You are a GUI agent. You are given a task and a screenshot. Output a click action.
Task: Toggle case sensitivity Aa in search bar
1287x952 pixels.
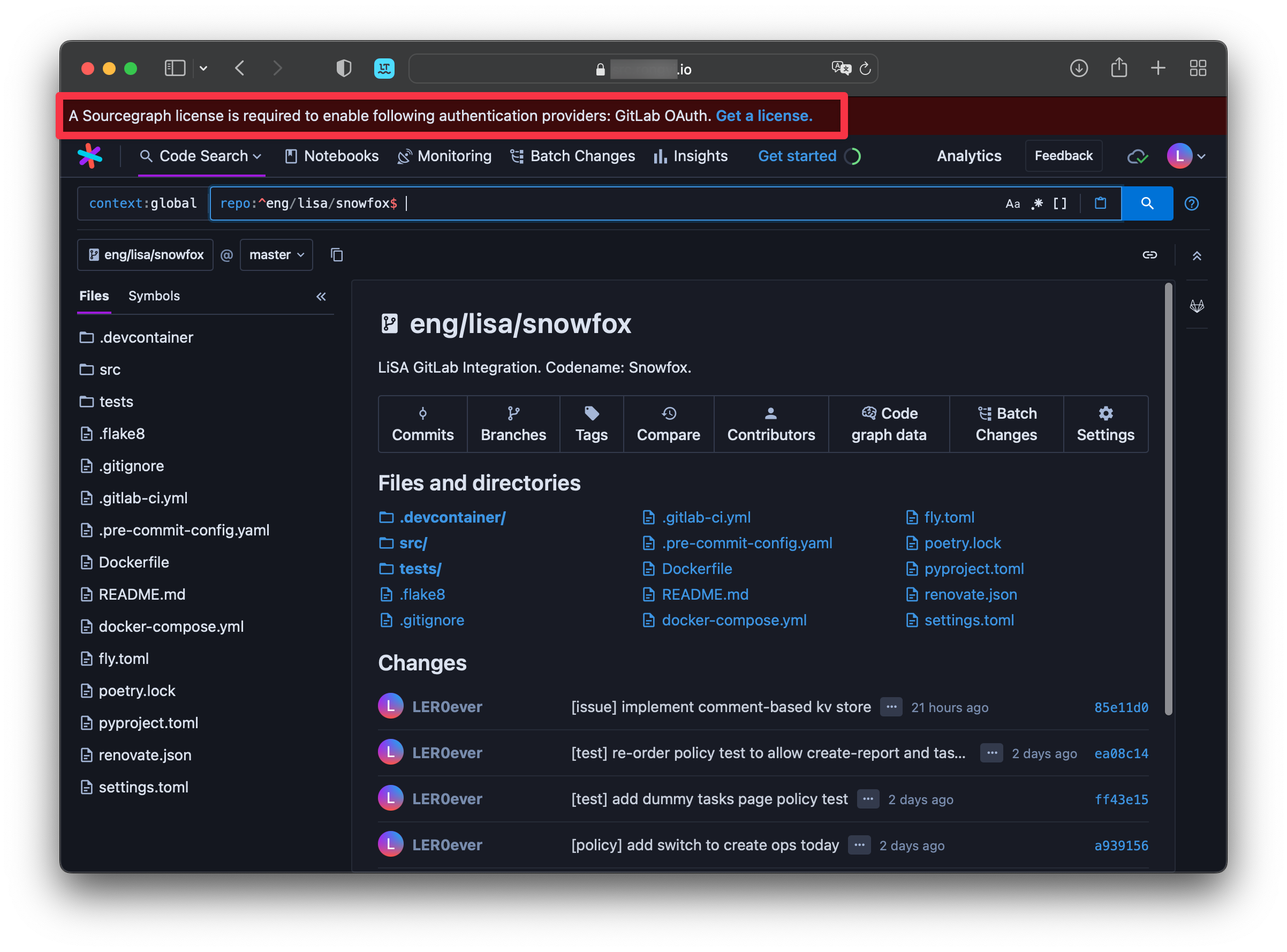point(1012,203)
